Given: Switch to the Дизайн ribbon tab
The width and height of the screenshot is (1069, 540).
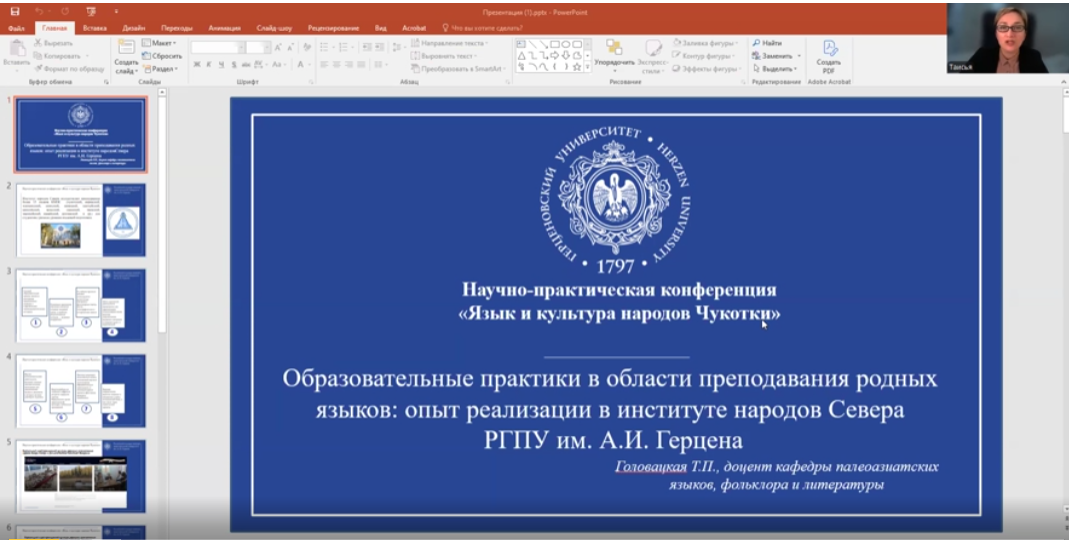Looking at the screenshot, I should 134,28.
